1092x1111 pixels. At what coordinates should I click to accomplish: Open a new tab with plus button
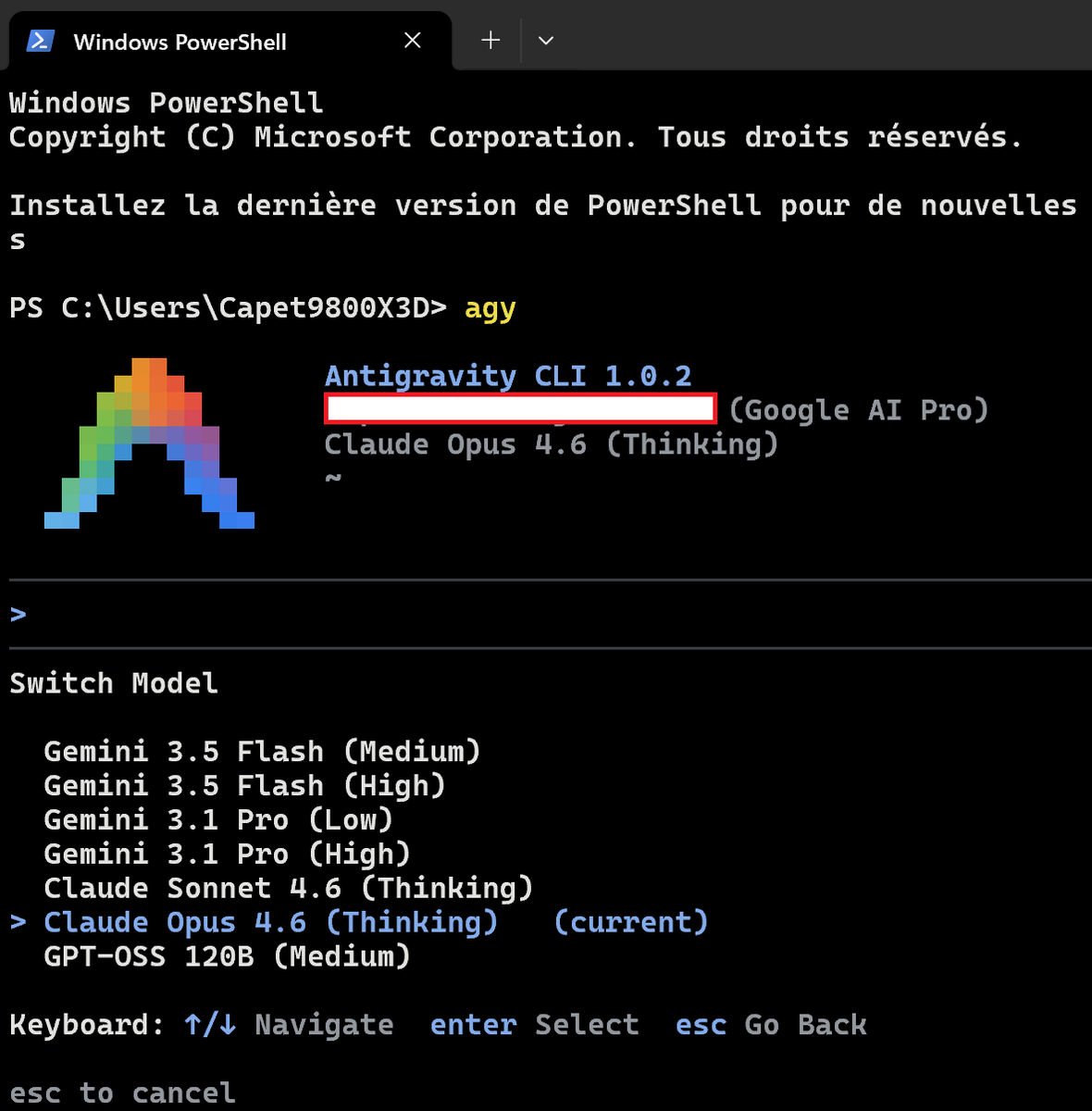tap(490, 40)
